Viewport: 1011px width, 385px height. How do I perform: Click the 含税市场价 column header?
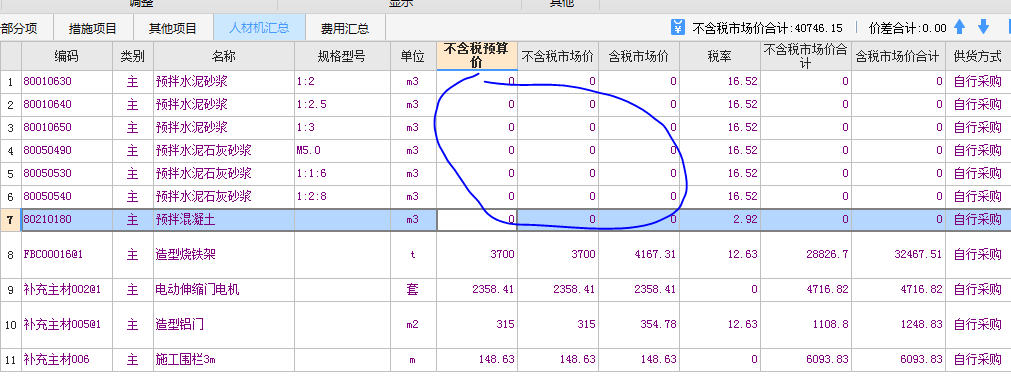(x=639, y=56)
